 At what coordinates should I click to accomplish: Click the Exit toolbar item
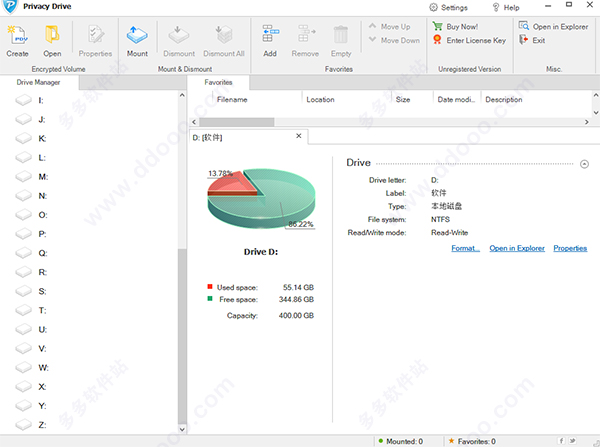coord(532,40)
